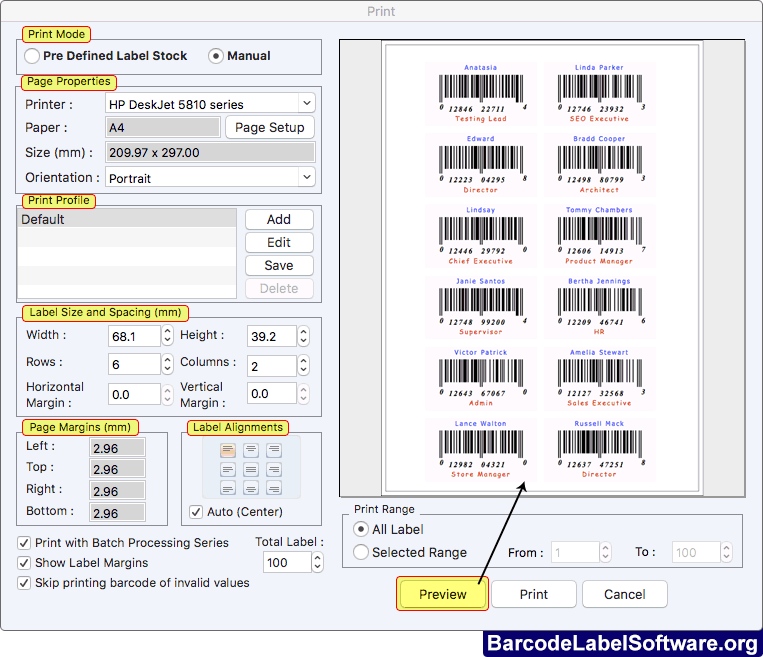Click the Columns field showing 2
763x657 pixels.
point(272,365)
